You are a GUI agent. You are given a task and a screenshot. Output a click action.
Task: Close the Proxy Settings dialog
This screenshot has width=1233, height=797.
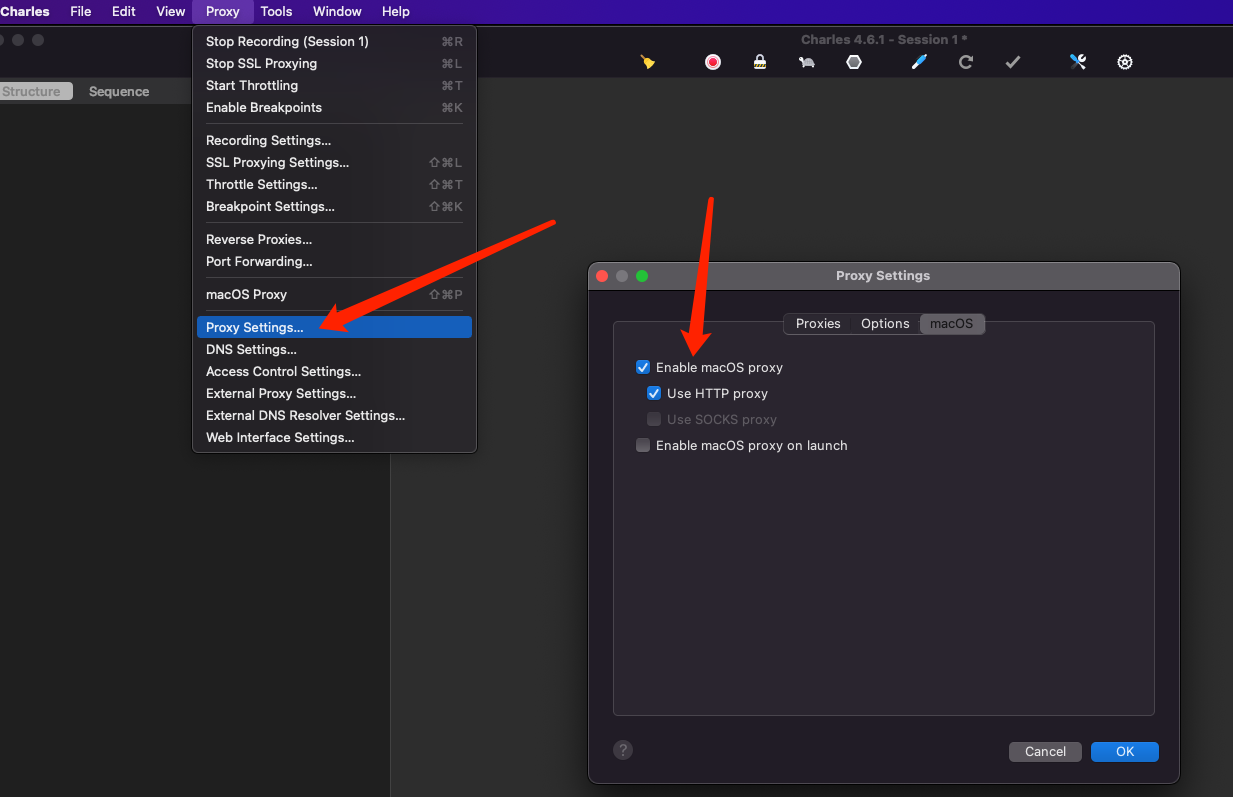click(602, 276)
